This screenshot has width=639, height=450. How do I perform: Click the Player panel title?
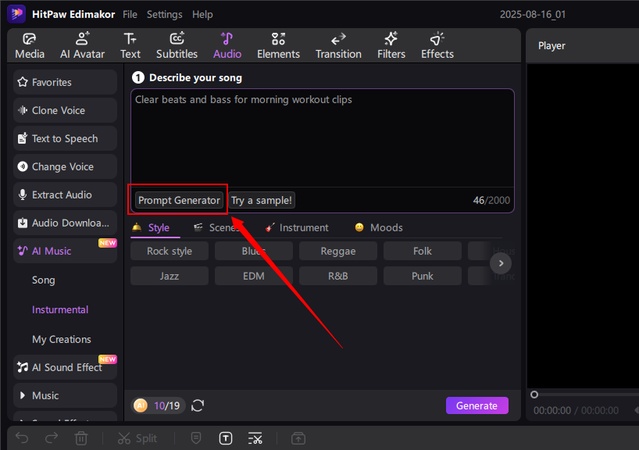551,46
